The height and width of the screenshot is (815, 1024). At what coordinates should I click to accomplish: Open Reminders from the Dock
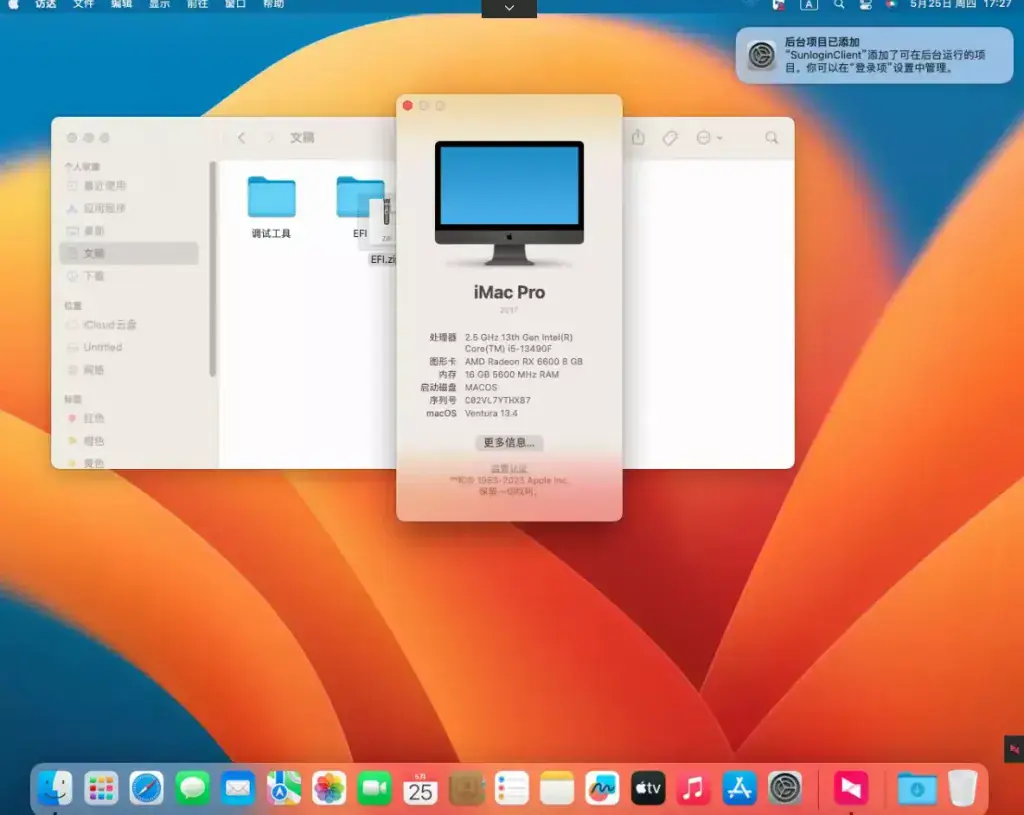511,788
